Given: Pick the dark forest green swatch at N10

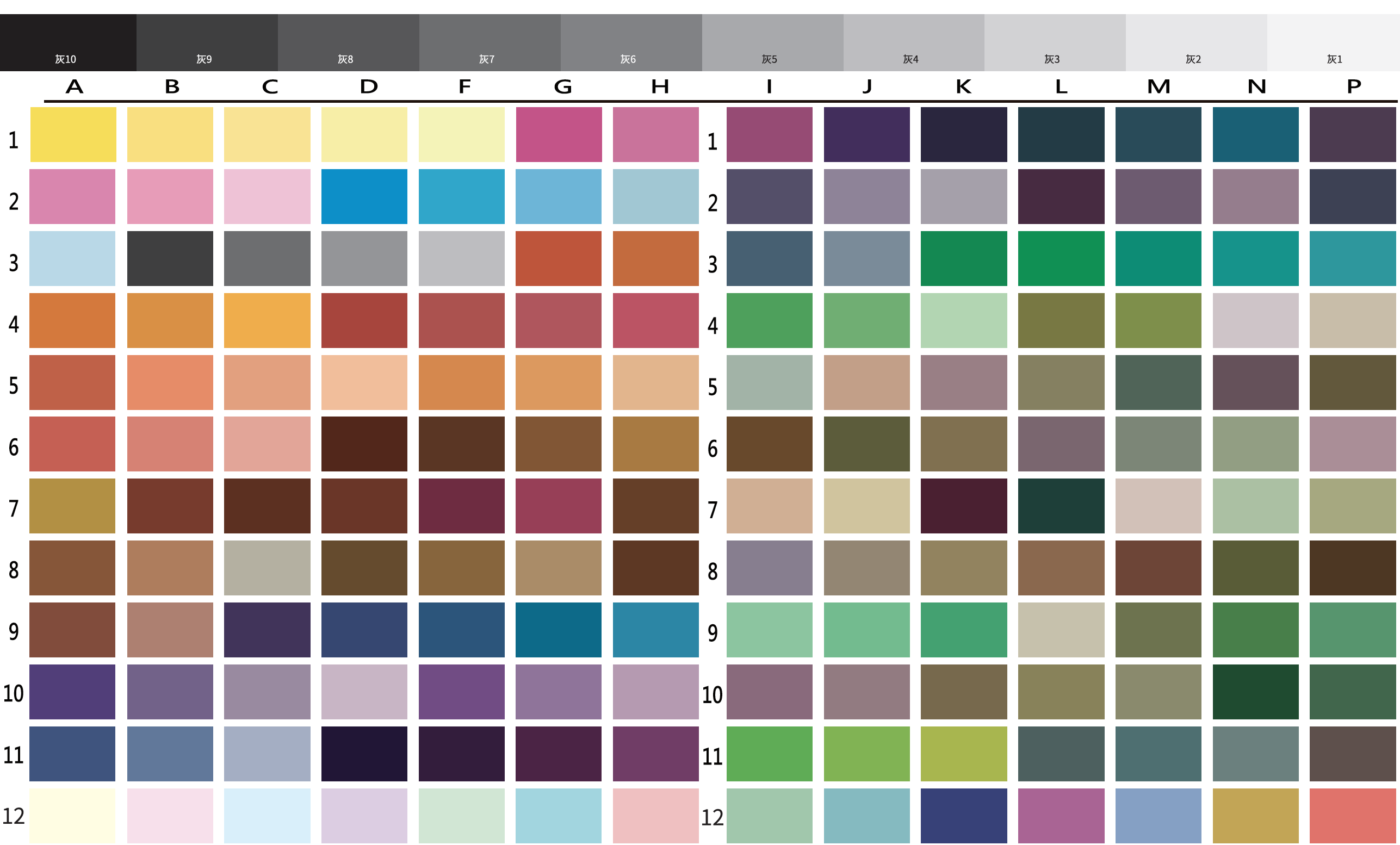Looking at the screenshot, I should tap(1255, 692).
